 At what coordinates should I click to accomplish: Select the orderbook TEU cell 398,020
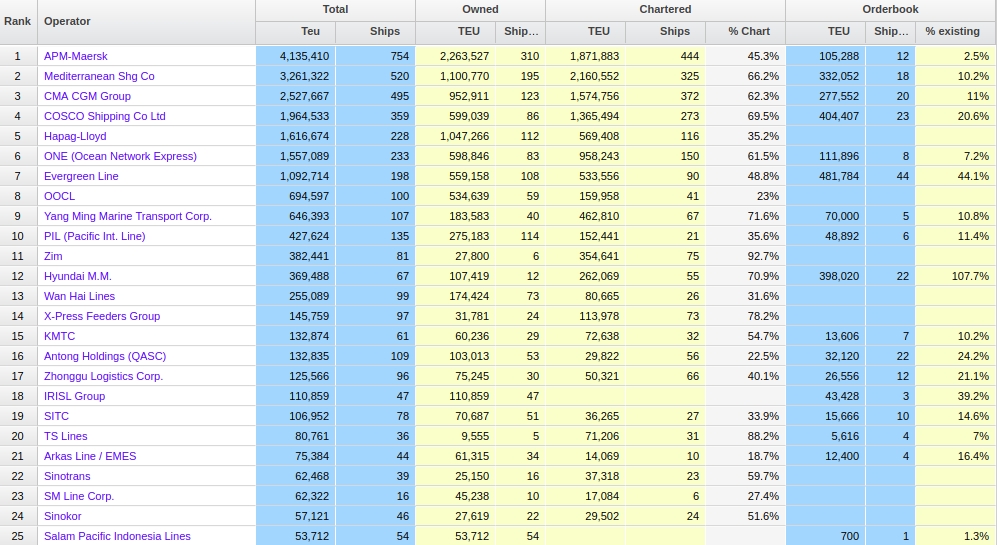click(825, 277)
